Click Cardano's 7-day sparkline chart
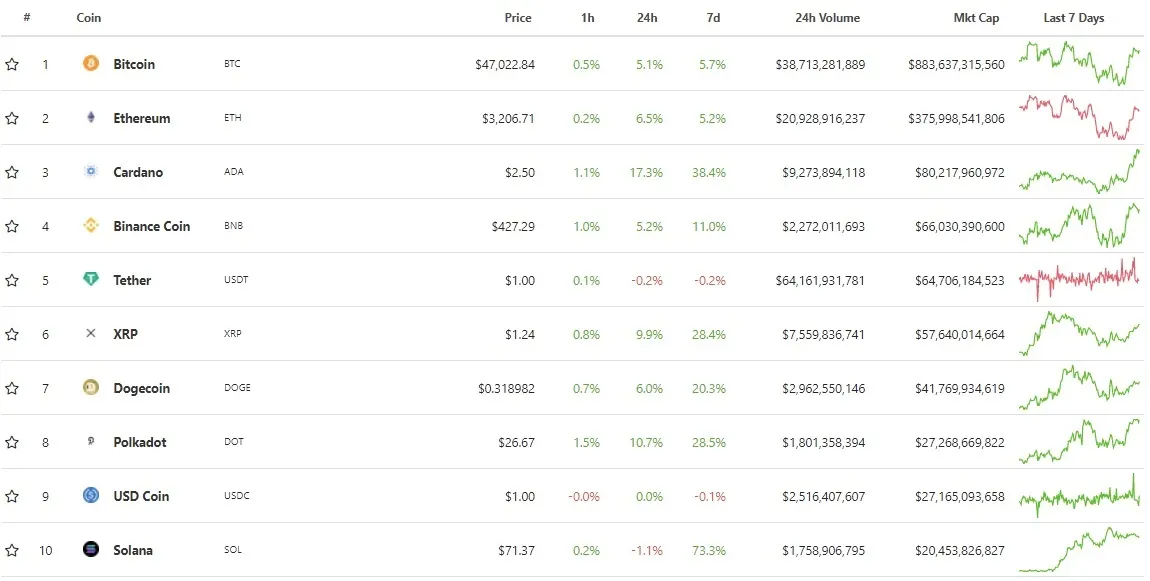The width and height of the screenshot is (1150, 581). (x=1079, y=172)
